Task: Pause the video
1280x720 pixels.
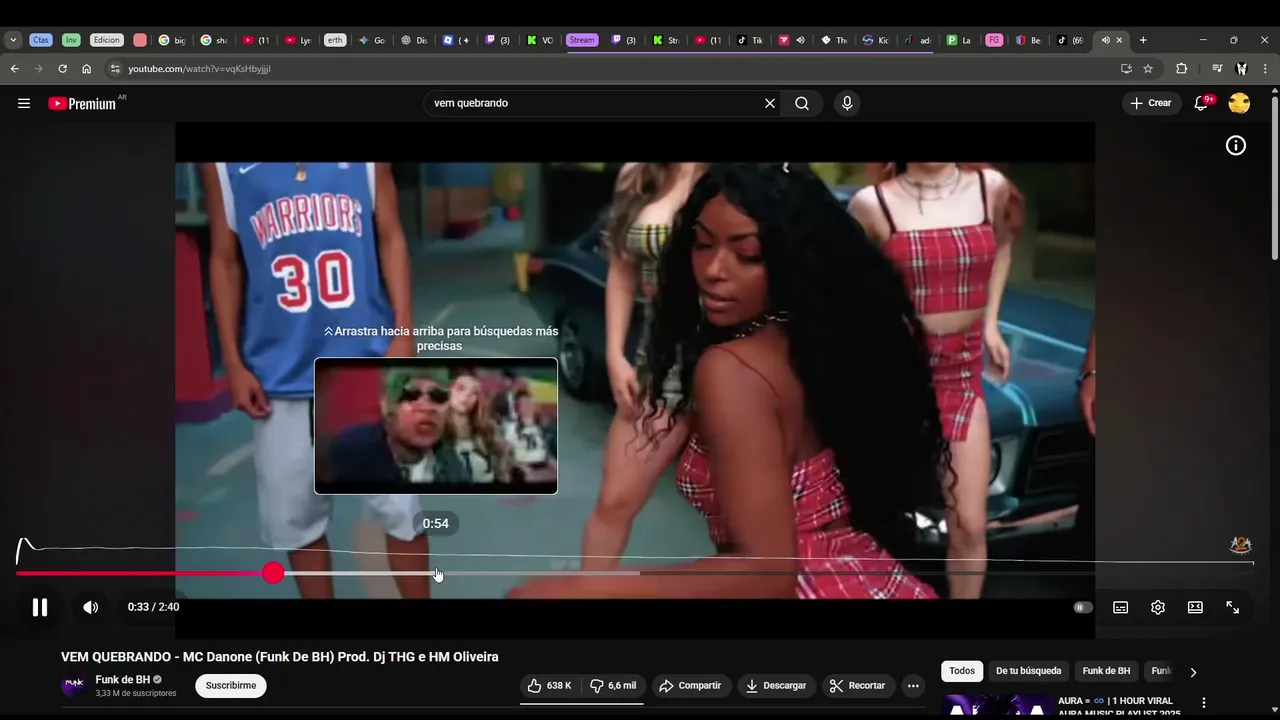Action: click(40, 607)
